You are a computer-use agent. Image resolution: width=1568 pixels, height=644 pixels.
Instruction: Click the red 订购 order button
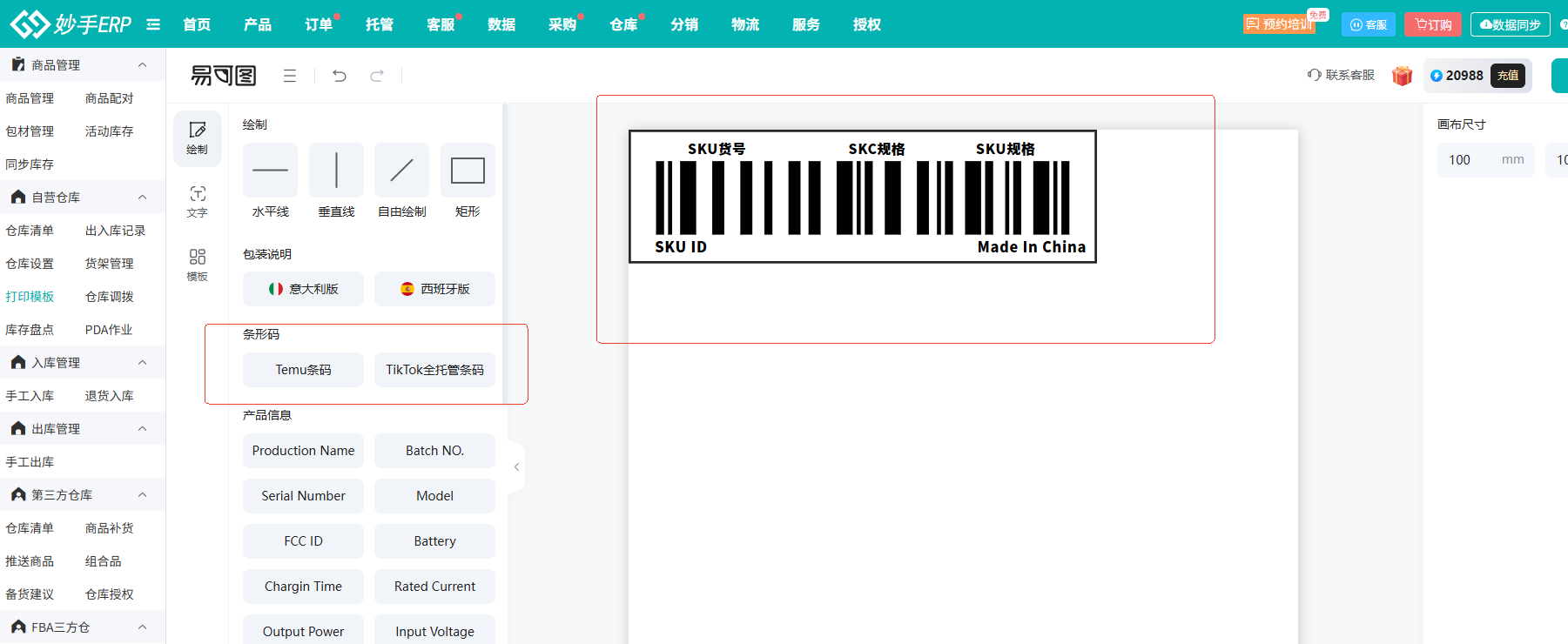(x=1433, y=24)
